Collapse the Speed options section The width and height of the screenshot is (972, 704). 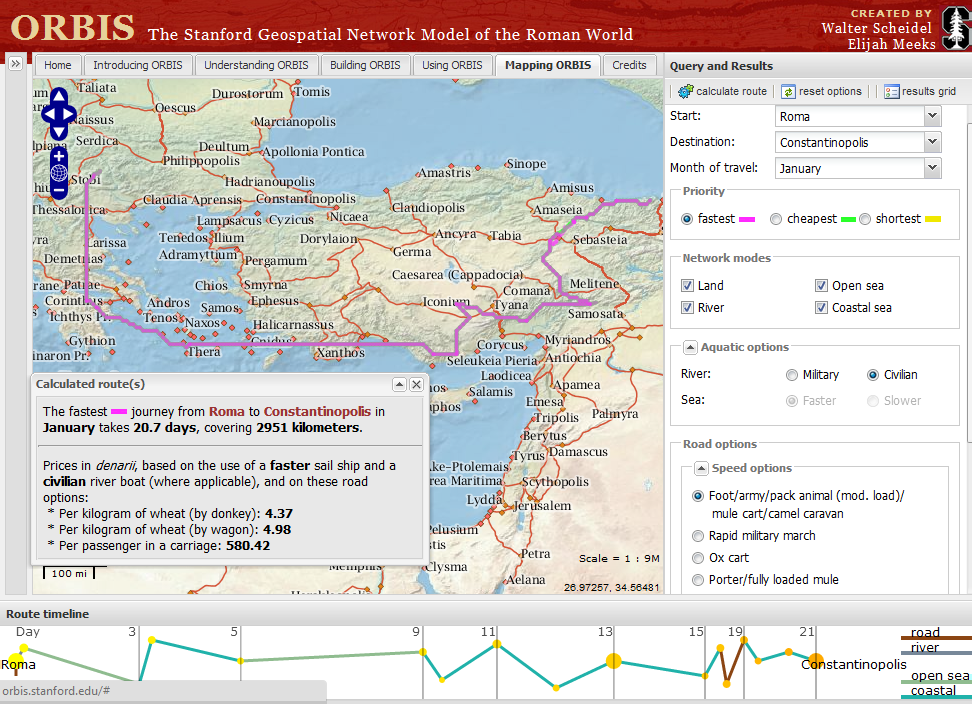tap(701, 469)
